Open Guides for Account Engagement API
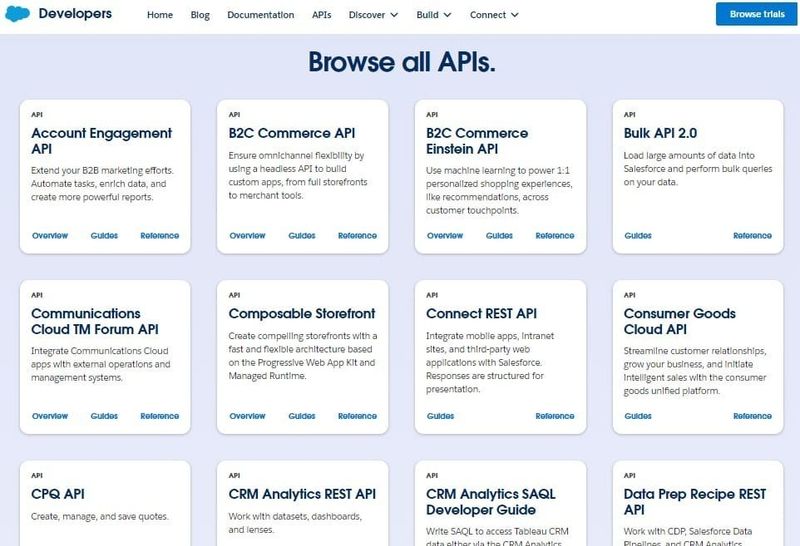The width and height of the screenshot is (800, 546). 104,236
